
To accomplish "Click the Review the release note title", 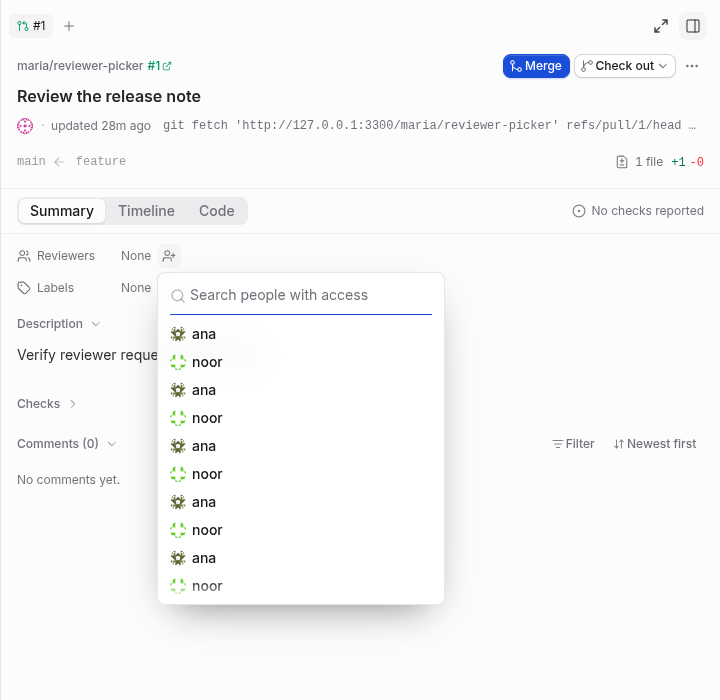I will pyautogui.click(x=109, y=96).
